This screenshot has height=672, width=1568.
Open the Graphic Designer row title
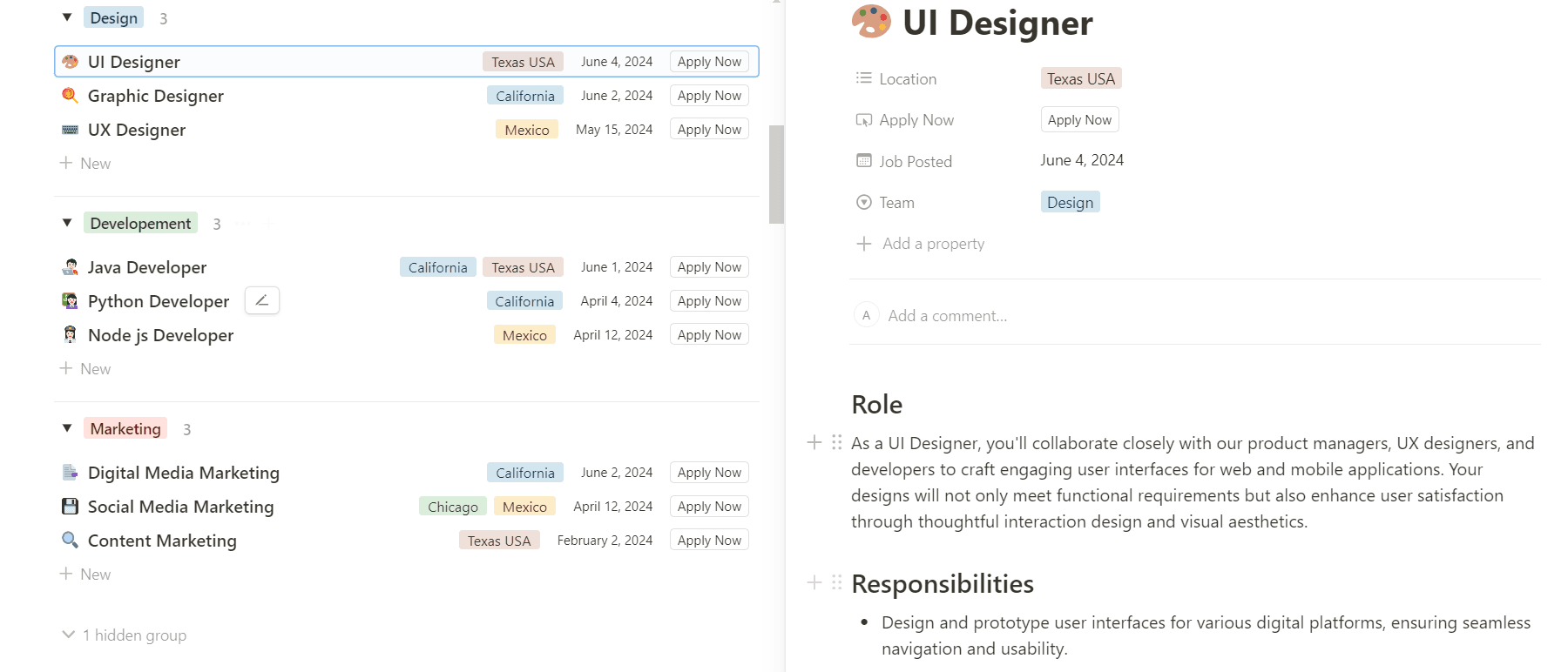tap(156, 96)
